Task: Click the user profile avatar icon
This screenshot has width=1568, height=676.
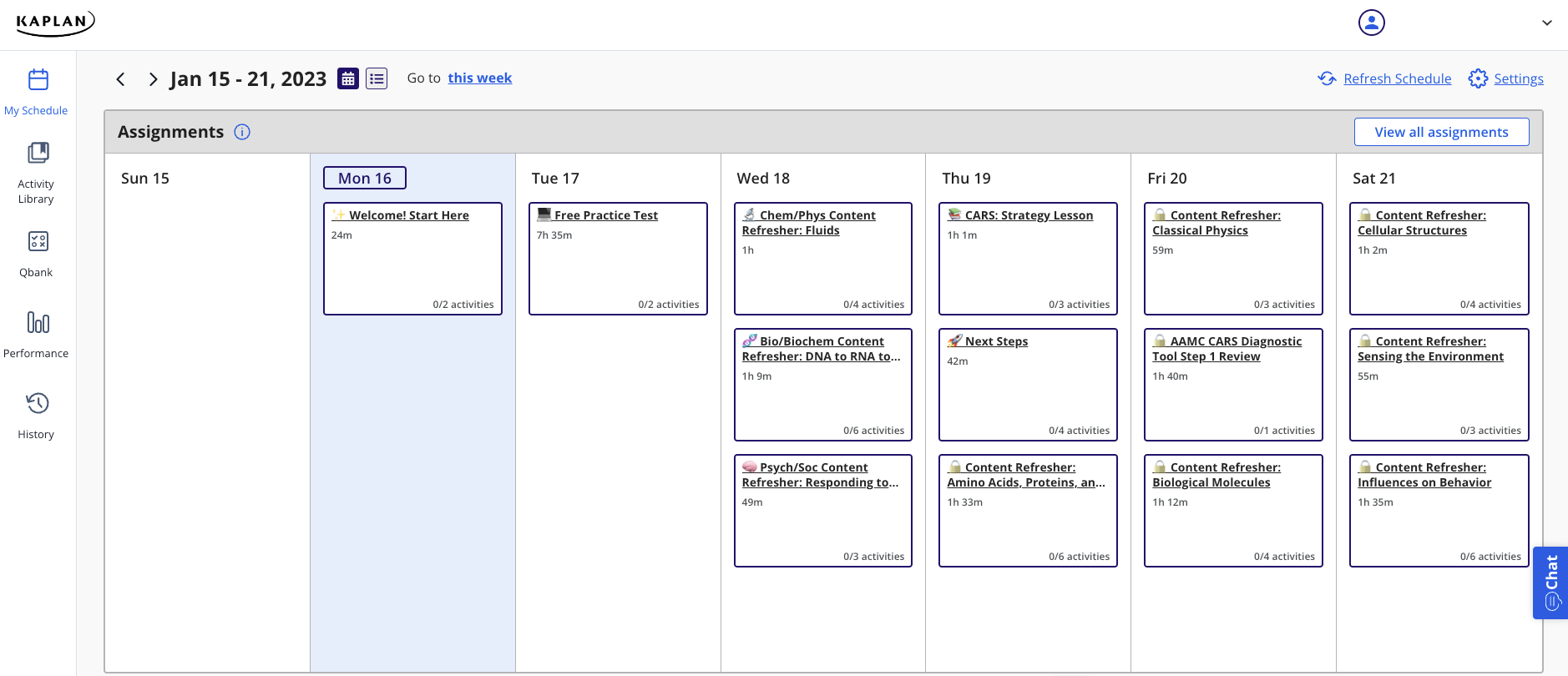Action: (1371, 23)
